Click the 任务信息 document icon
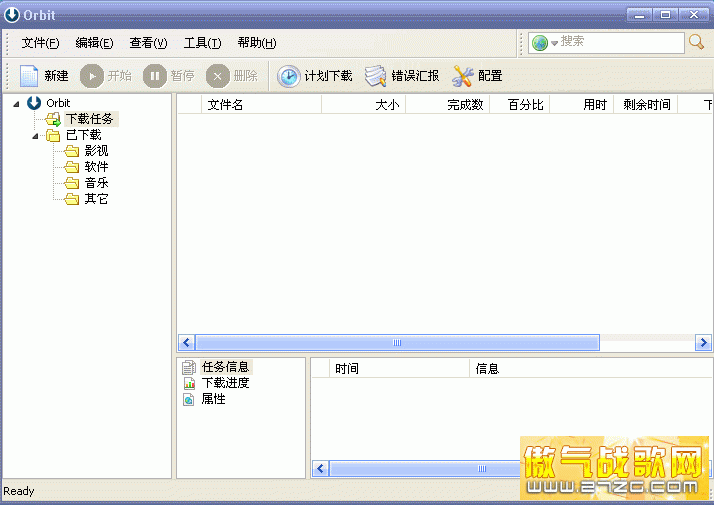 pos(189,367)
